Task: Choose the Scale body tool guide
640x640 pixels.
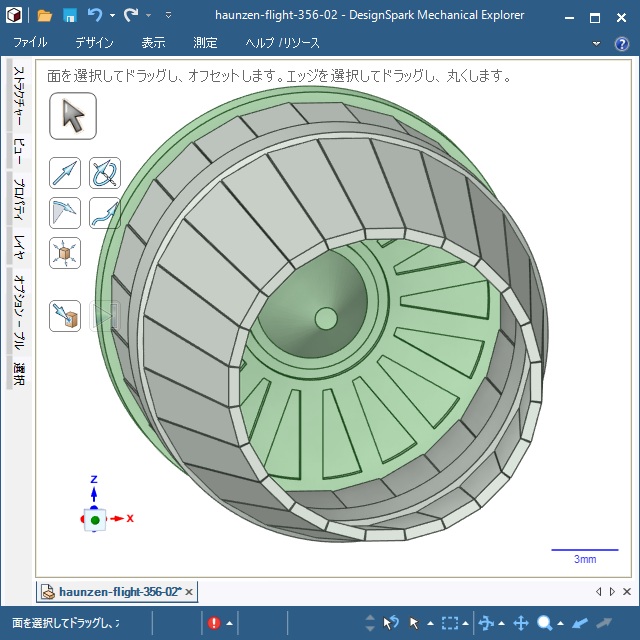Action: pyautogui.click(x=65, y=253)
